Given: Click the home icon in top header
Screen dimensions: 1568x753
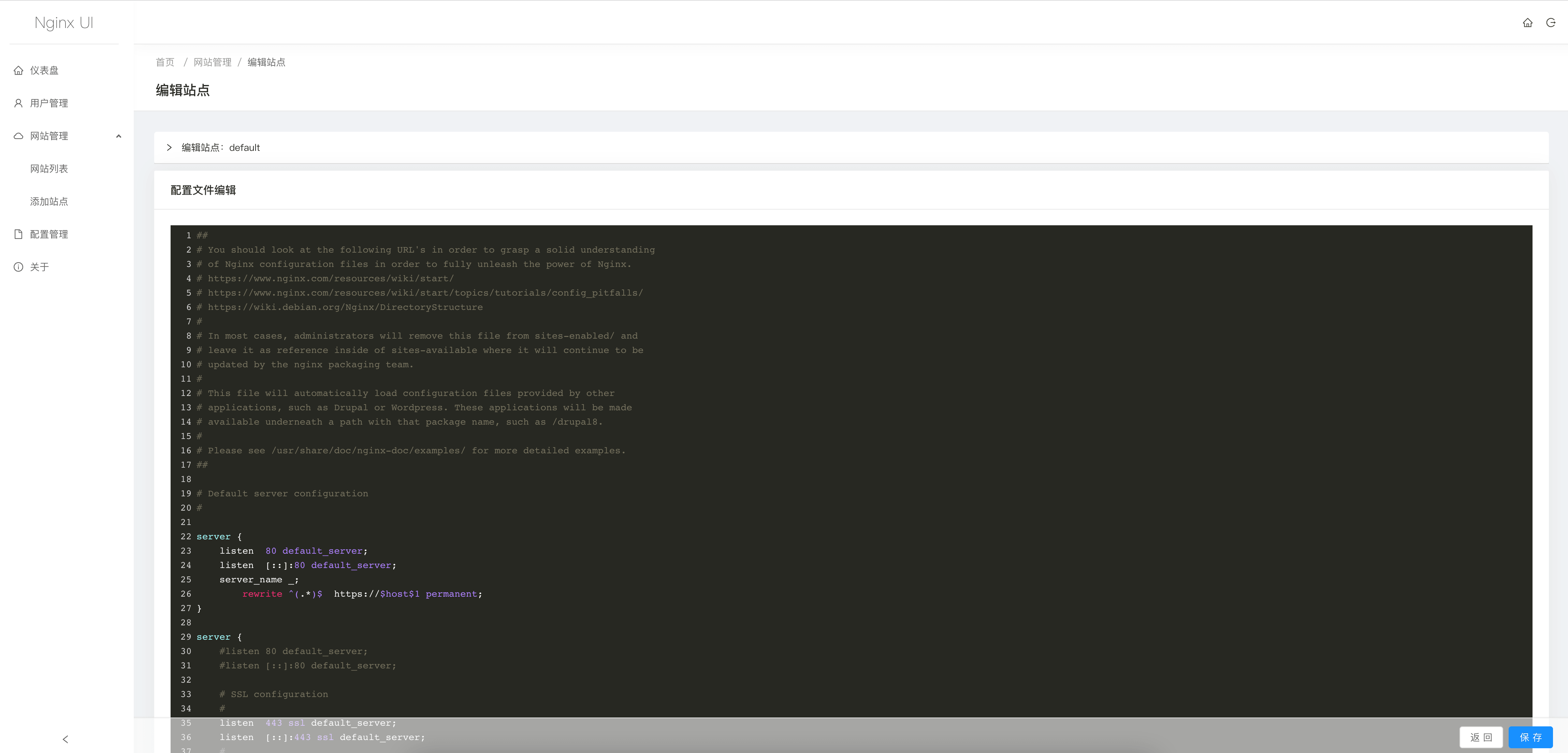Looking at the screenshot, I should pyautogui.click(x=1527, y=23).
